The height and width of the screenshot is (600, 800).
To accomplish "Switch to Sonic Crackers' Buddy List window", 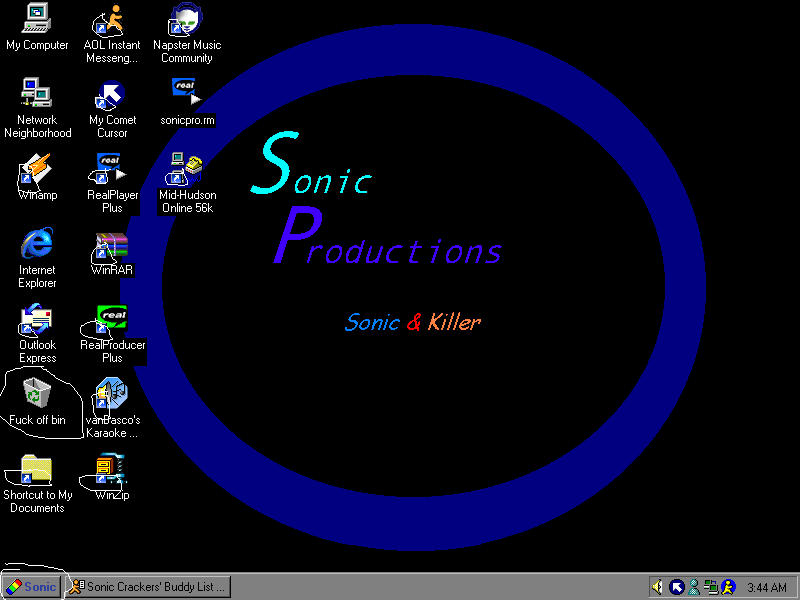I will click(x=148, y=587).
